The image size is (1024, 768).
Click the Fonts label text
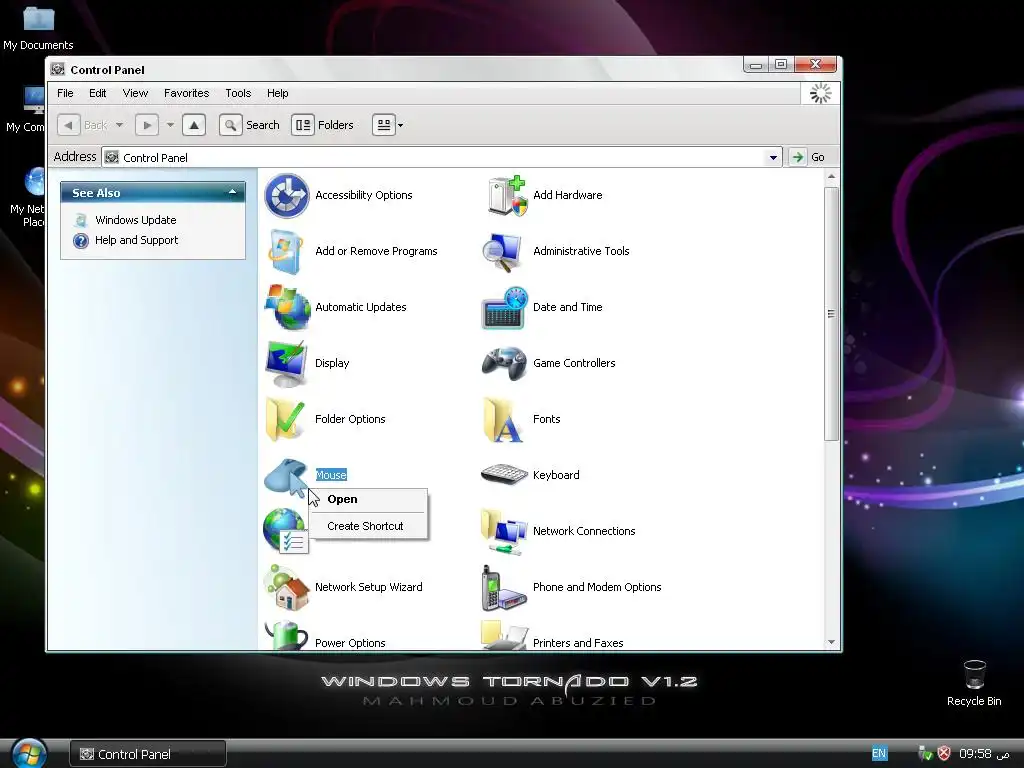coord(546,419)
